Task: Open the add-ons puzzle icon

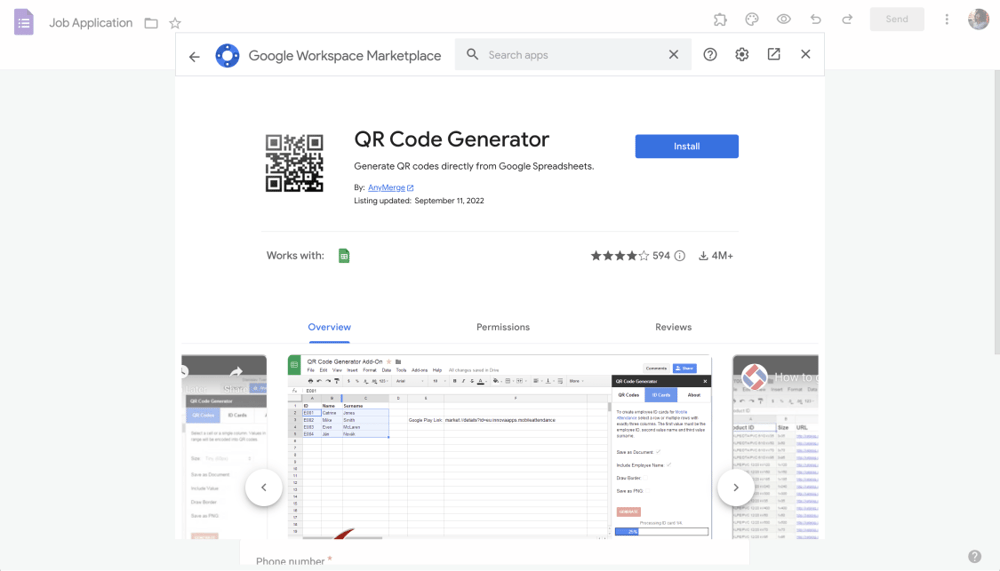Action: (x=720, y=19)
